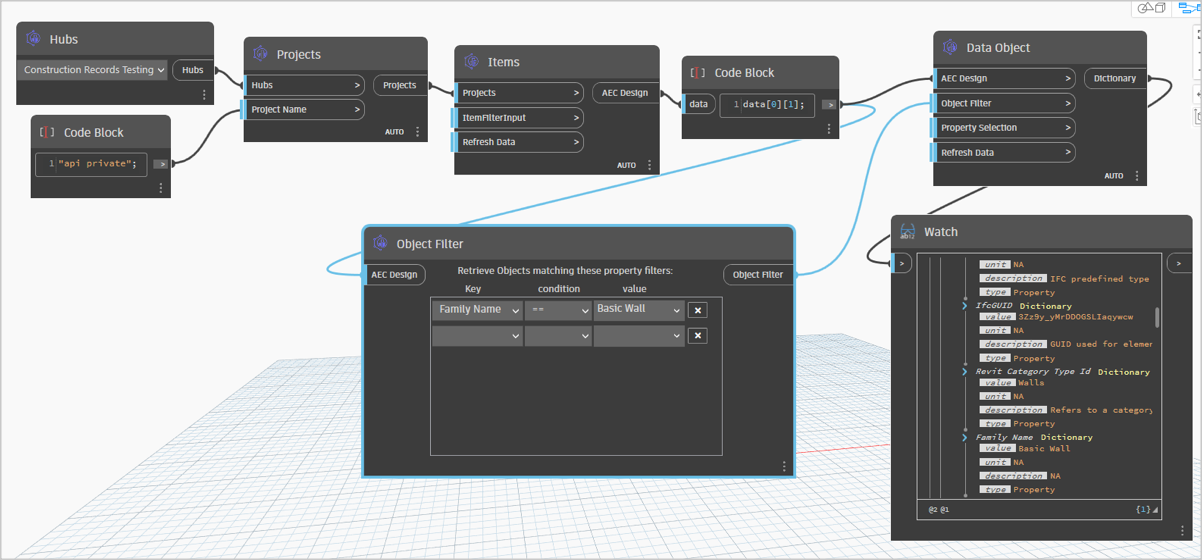This screenshot has height=560, width=1202.
Task: Open the three-dot menu on "api private" Code Block
Action: [x=161, y=188]
